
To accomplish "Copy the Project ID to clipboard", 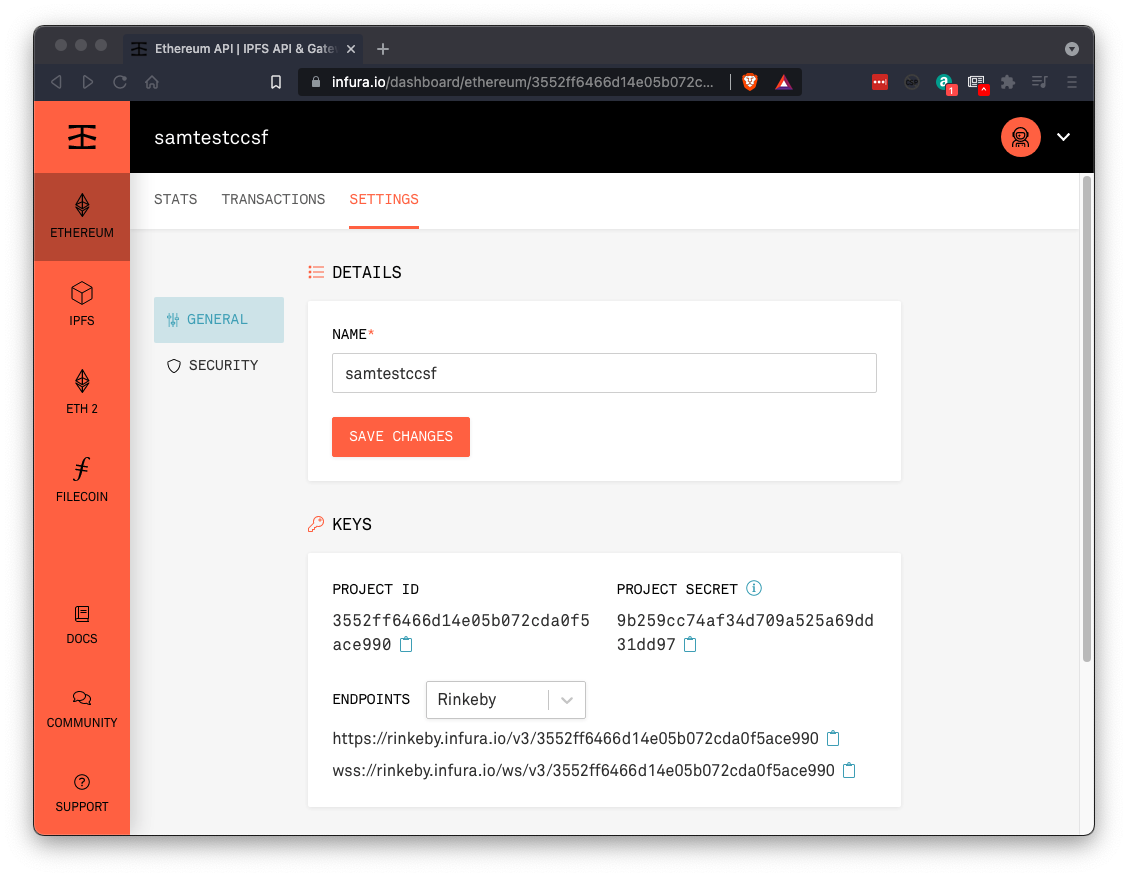I will pyautogui.click(x=406, y=645).
